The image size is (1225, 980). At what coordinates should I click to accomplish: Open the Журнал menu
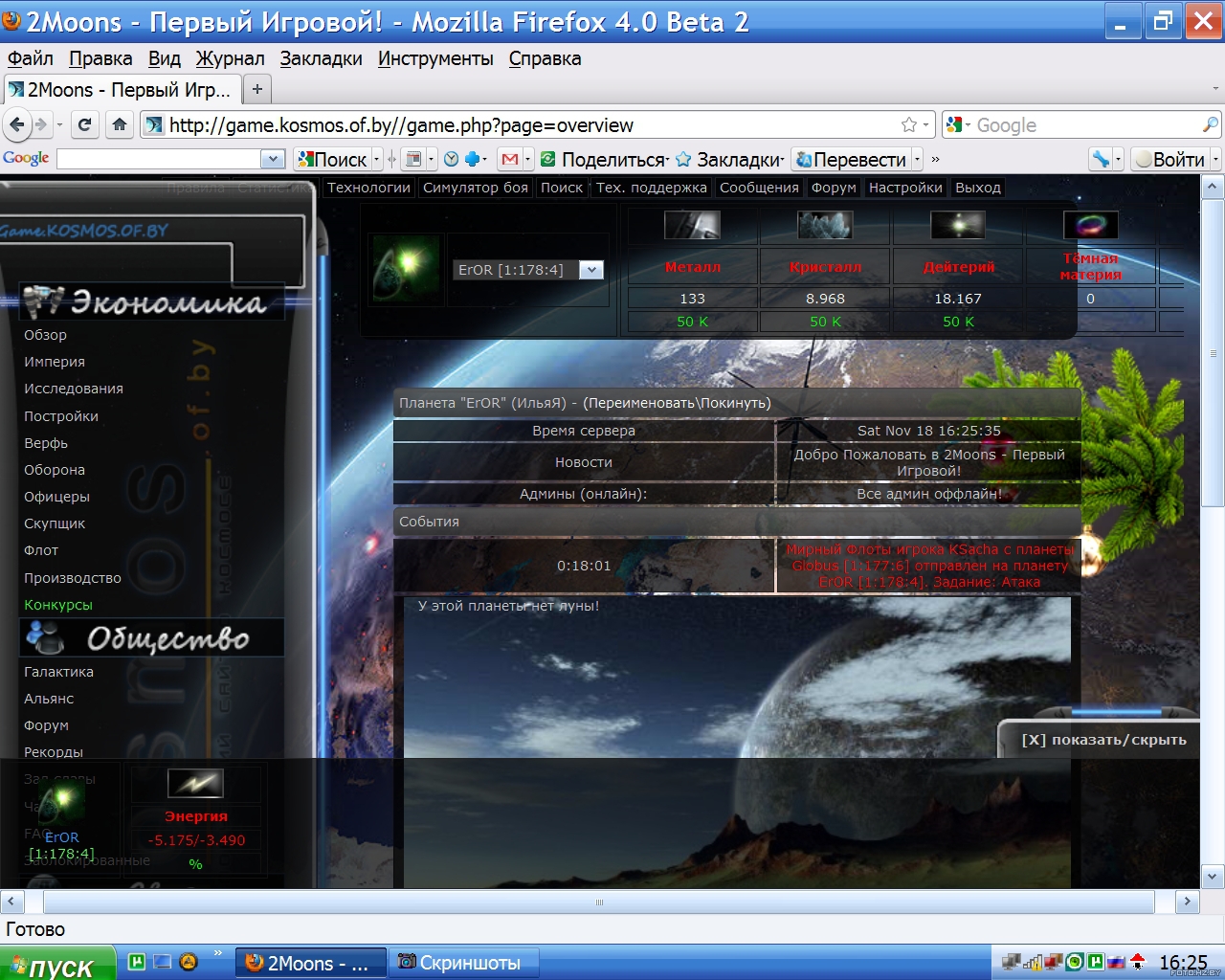[231, 58]
